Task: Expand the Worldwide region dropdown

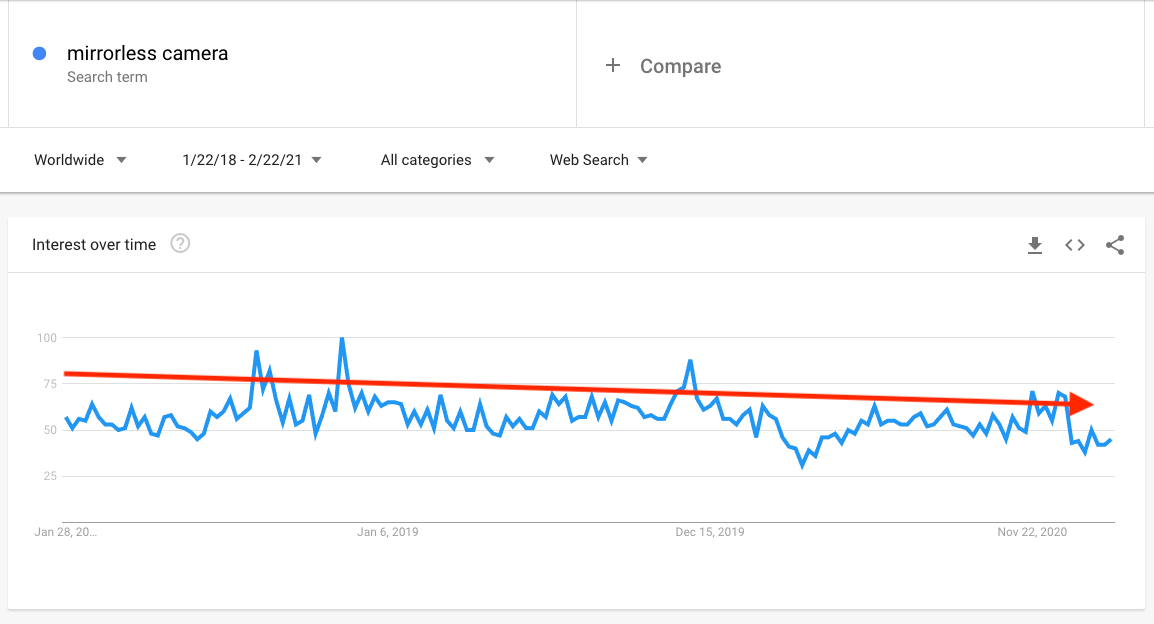Action: (x=80, y=160)
